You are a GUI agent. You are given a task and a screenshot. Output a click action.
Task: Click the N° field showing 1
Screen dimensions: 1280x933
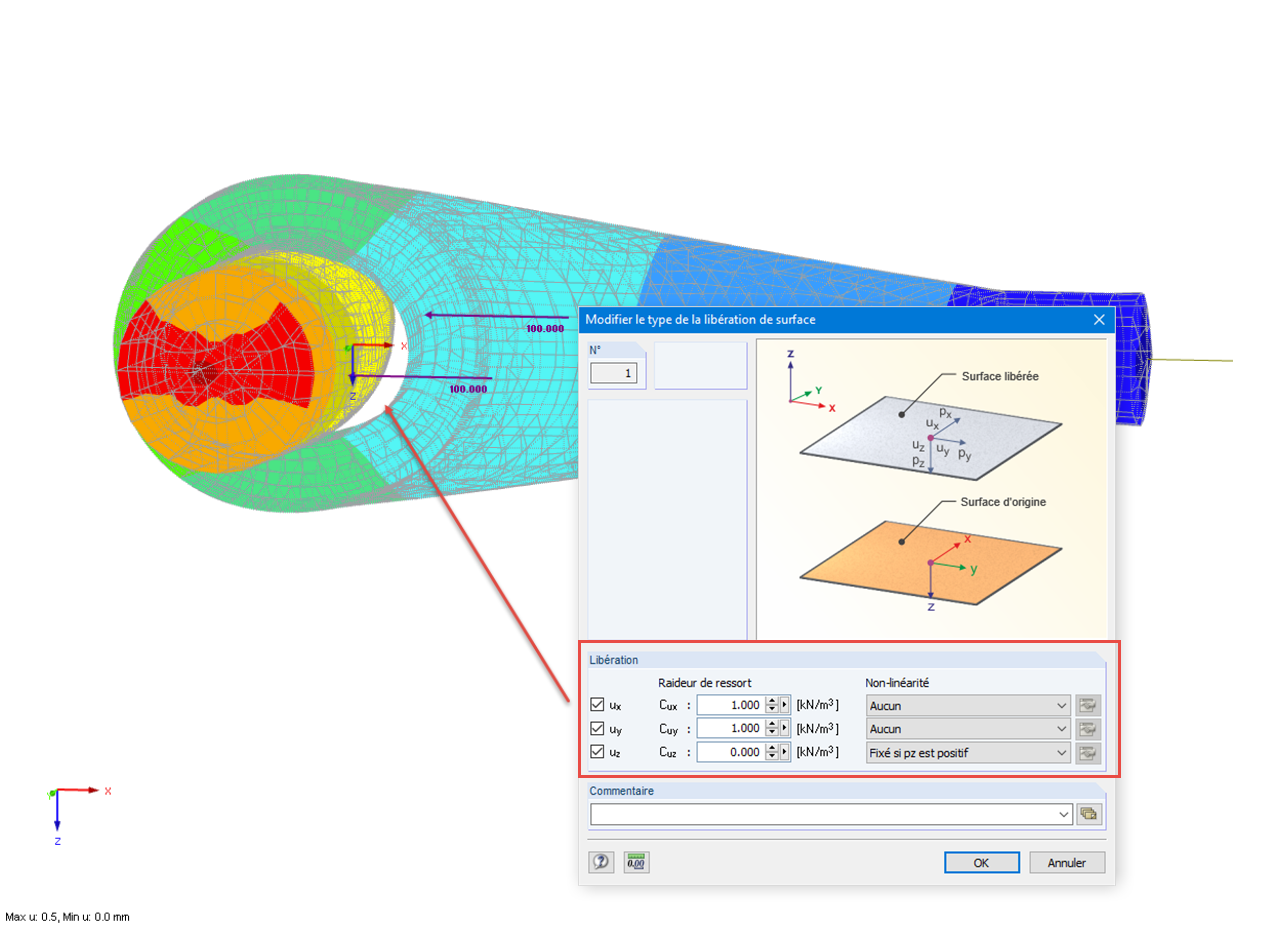click(613, 373)
